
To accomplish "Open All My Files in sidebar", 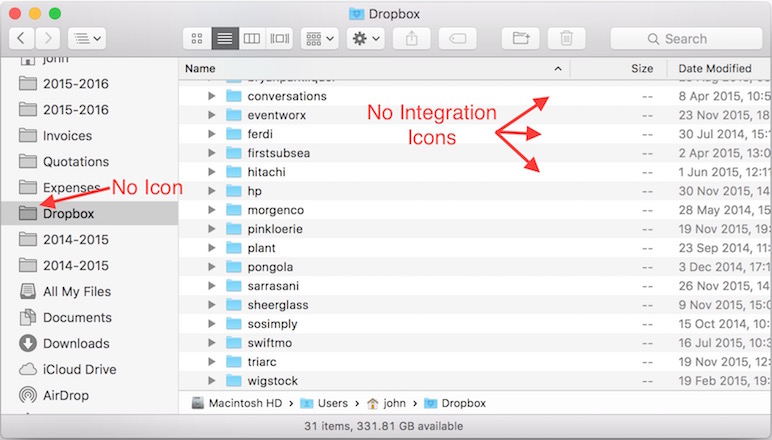I will (x=89, y=291).
